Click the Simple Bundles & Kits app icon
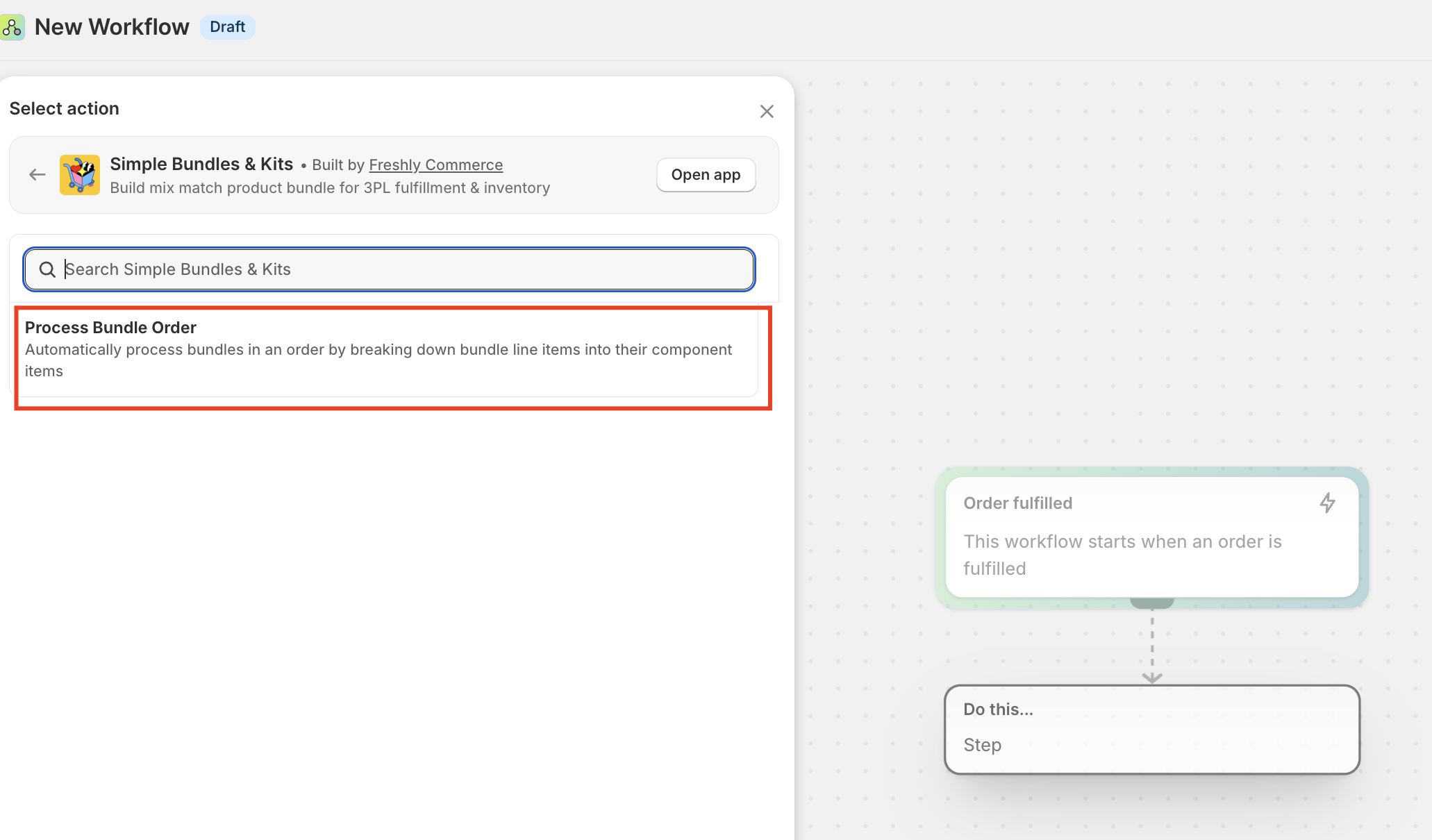The height and width of the screenshot is (840, 1432). tap(79, 175)
